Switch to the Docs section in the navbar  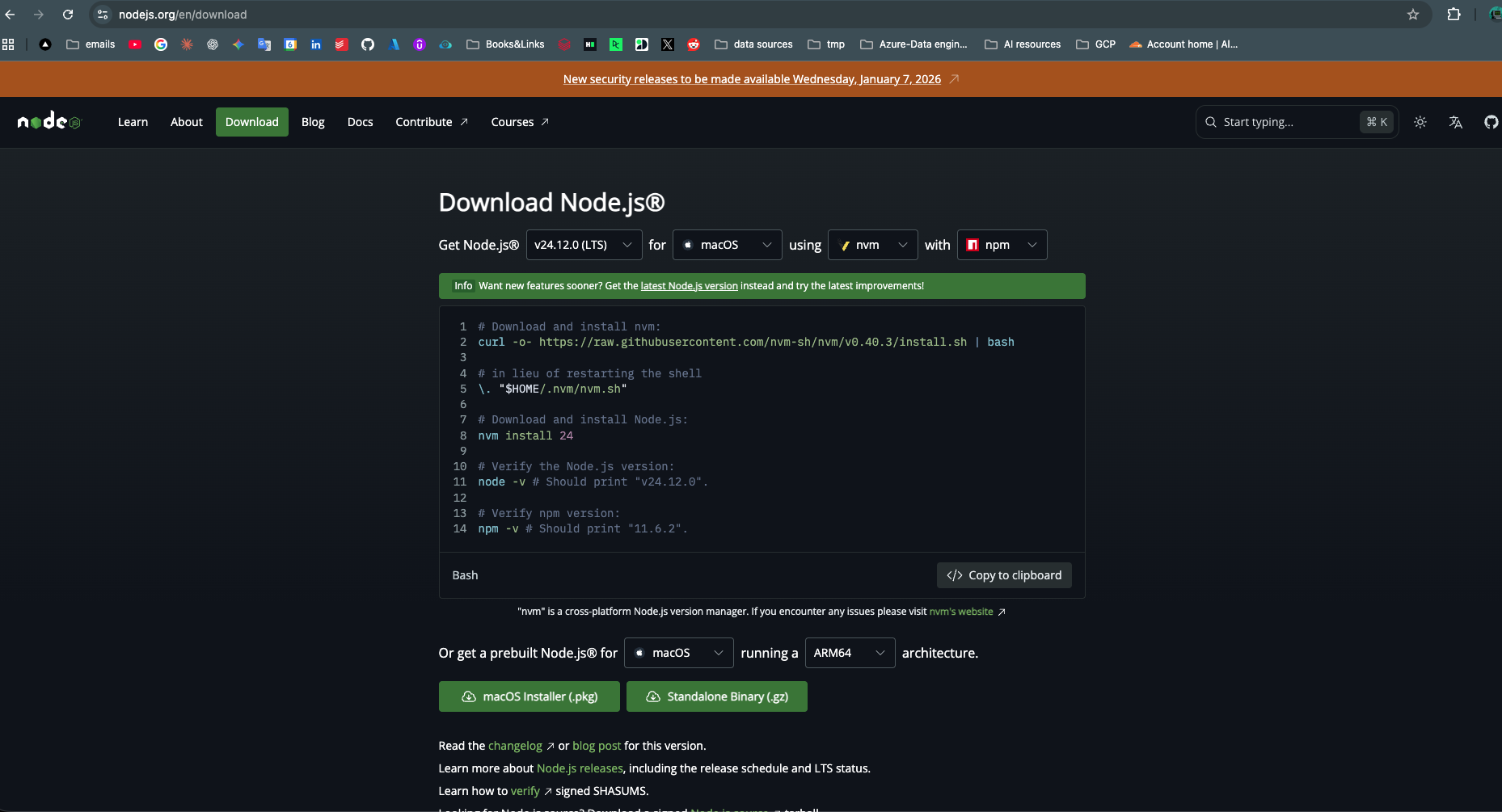(x=360, y=122)
